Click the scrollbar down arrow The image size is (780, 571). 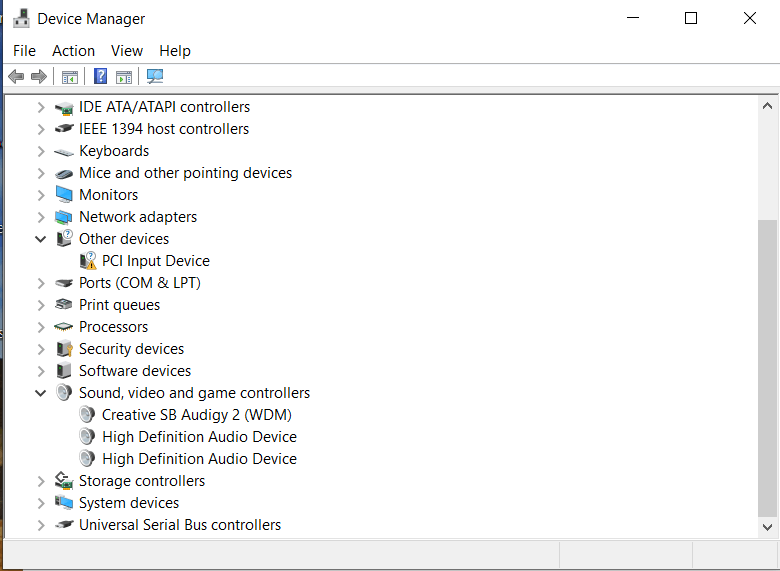pyautogui.click(x=767, y=527)
